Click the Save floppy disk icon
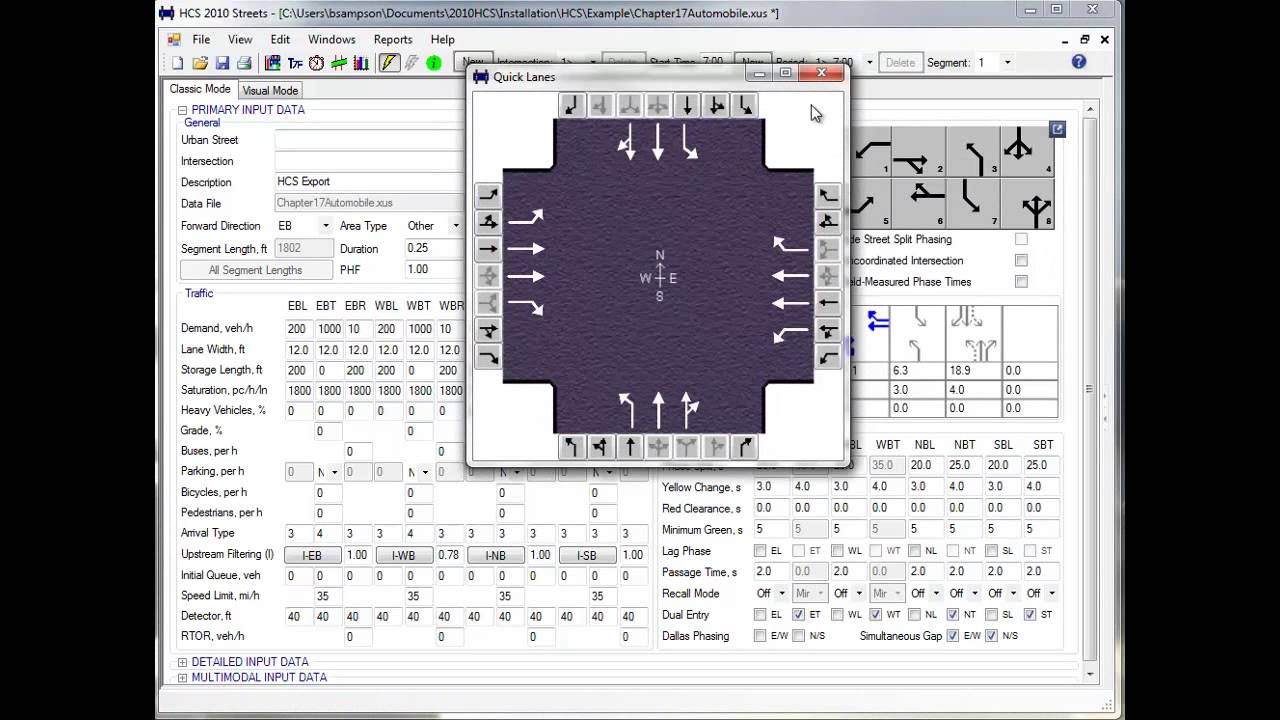 (222, 63)
